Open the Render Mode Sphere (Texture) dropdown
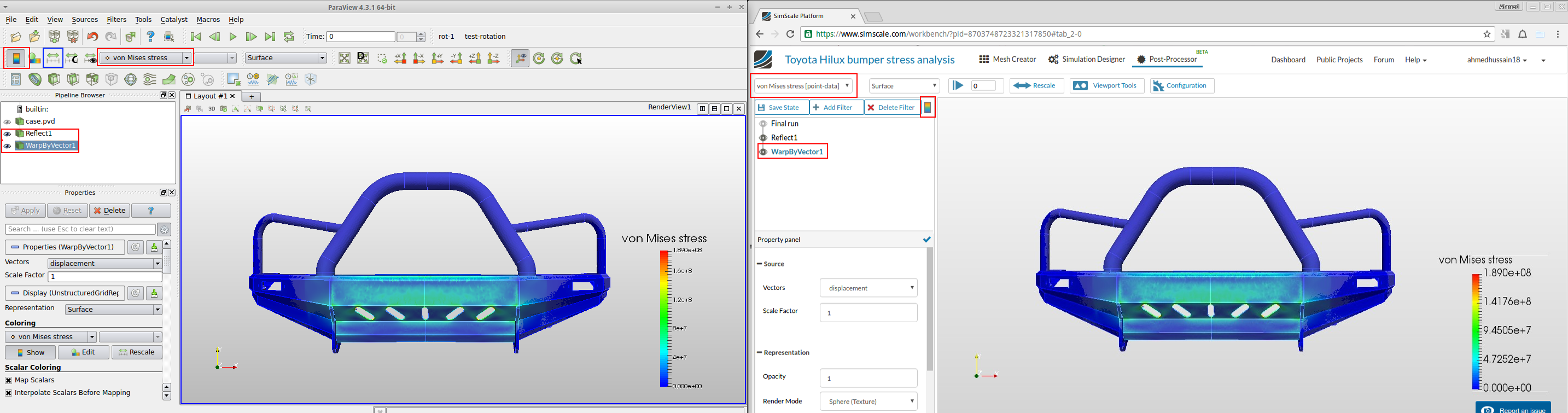This screenshot has height=413, width=1568. click(x=868, y=402)
